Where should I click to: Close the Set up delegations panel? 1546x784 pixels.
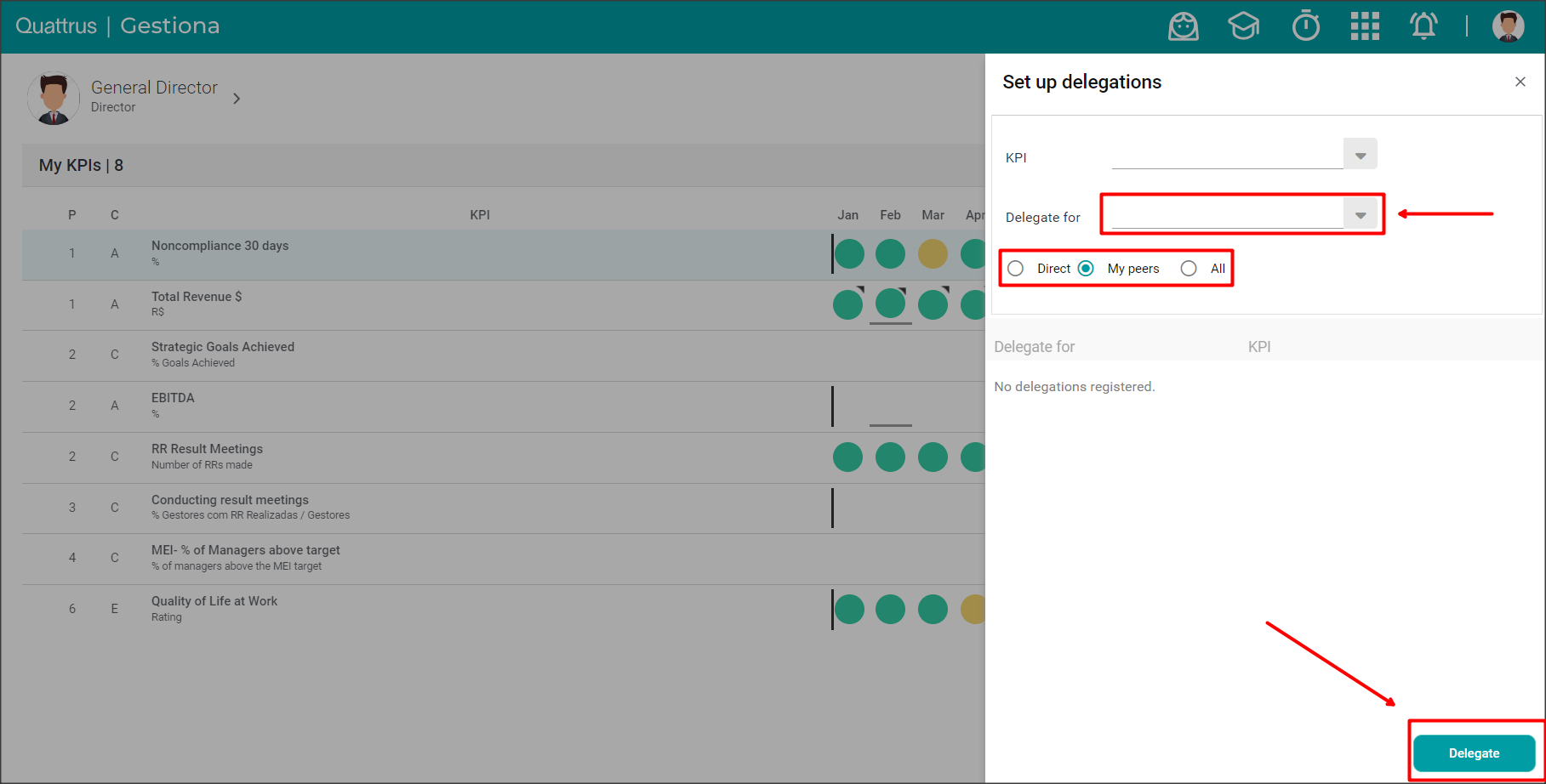click(x=1520, y=82)
